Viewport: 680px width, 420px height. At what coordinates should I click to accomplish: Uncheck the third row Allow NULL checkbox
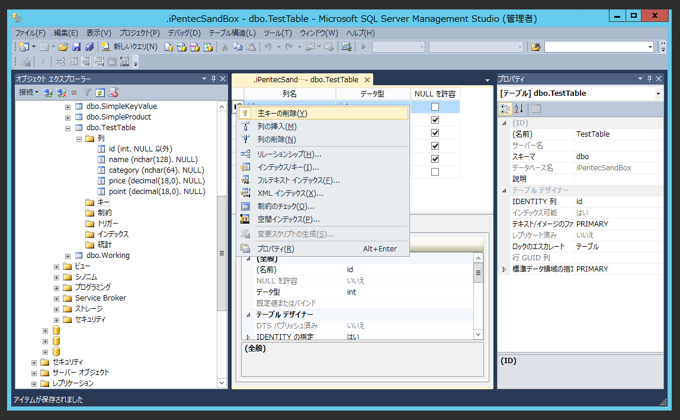435,133
